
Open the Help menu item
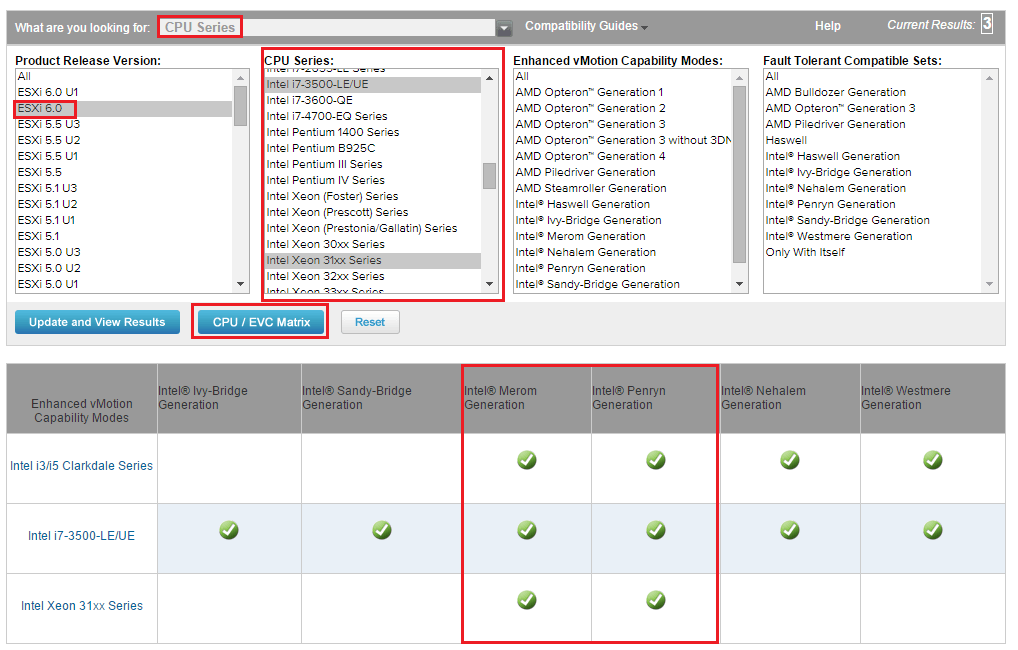point(827,26)
